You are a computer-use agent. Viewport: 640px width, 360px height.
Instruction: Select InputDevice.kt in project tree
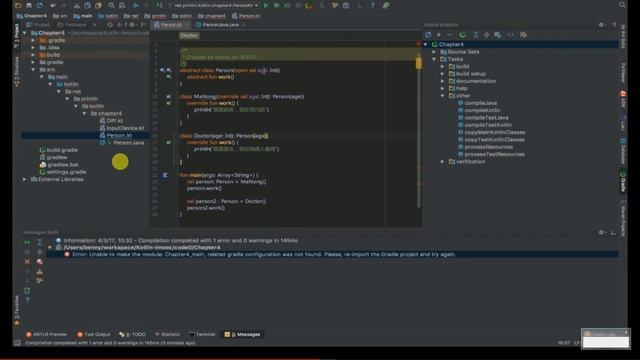click(125, 128)
